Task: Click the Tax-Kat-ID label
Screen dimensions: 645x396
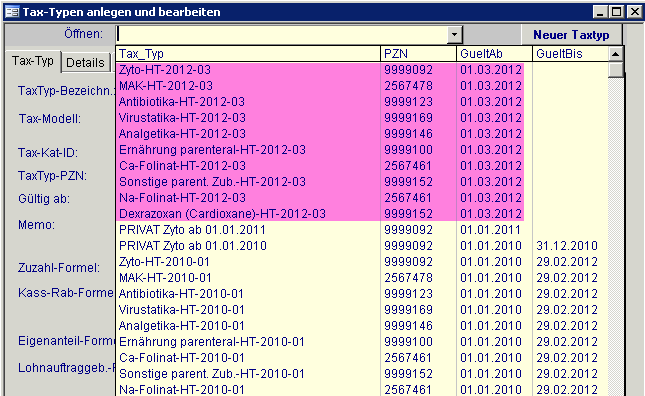Action: click(48, 153)
